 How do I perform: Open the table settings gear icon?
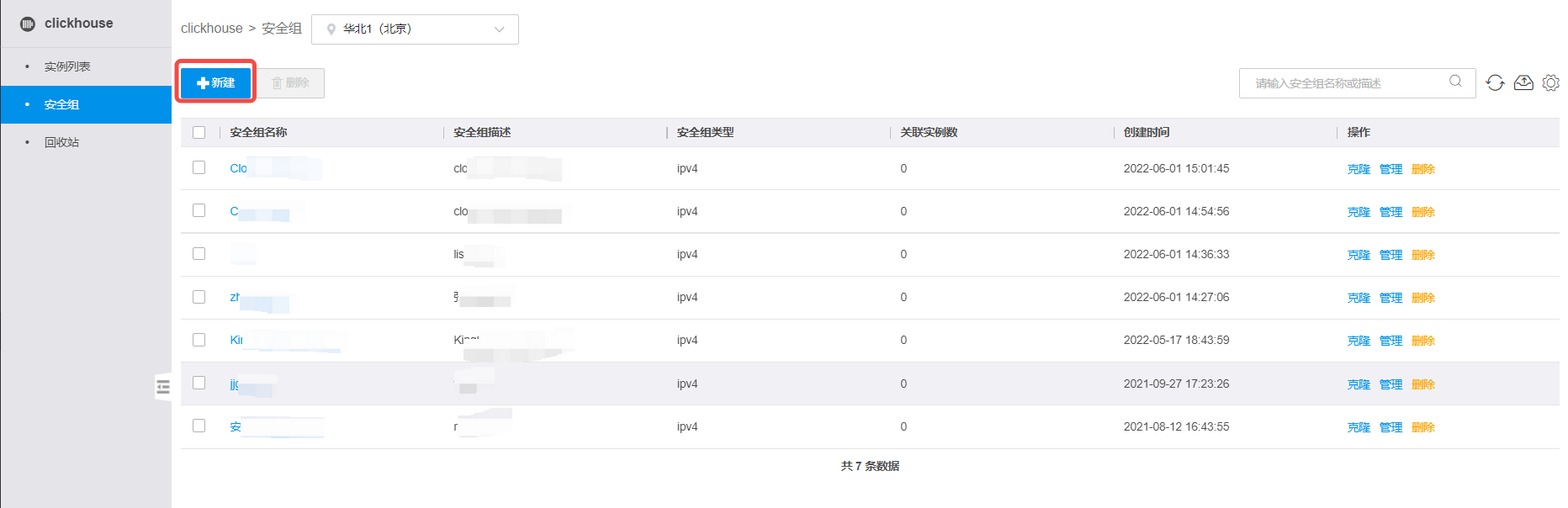(x=1551, y=82)
